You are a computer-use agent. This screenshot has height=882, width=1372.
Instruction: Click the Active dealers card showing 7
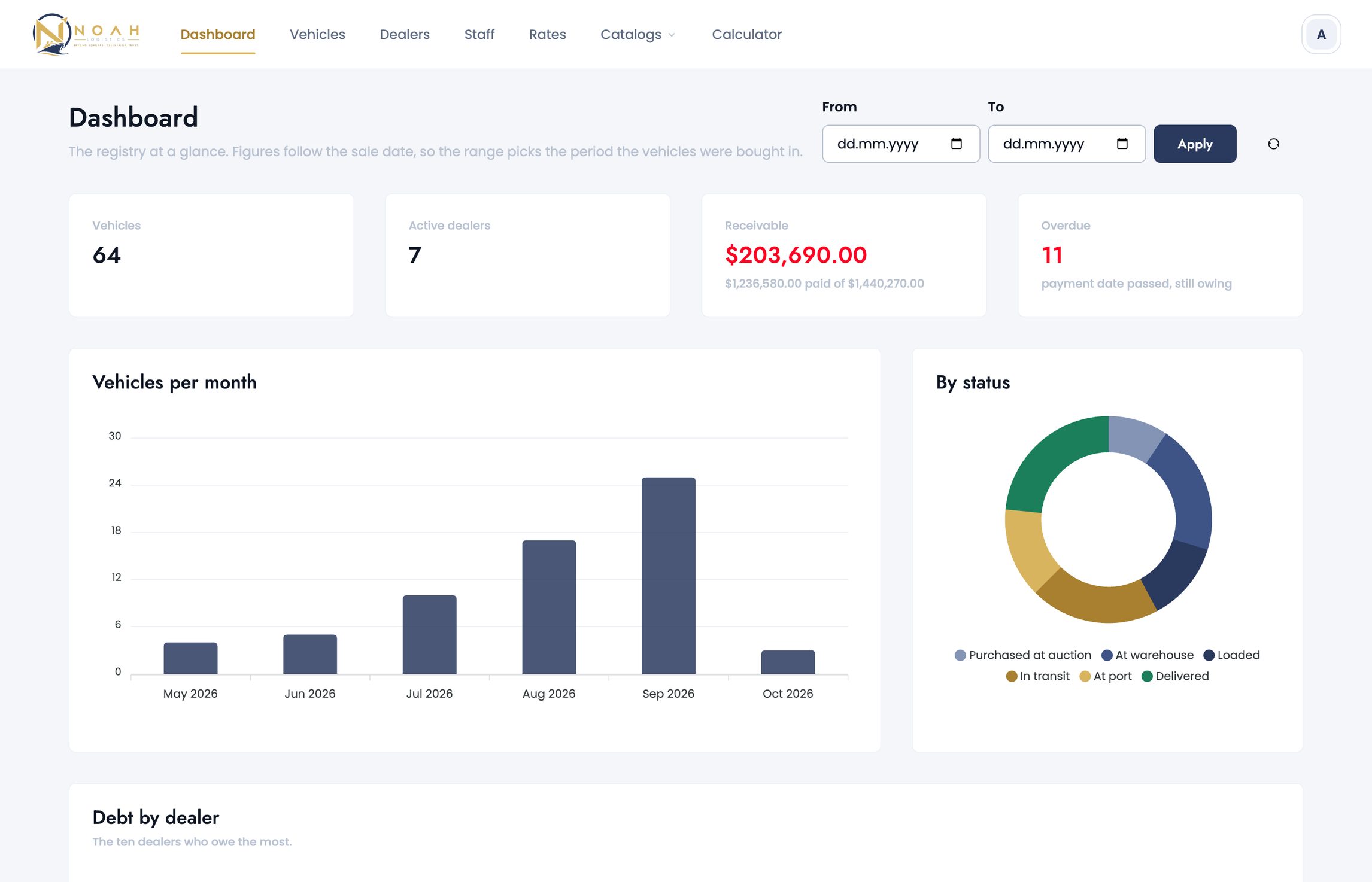[x=527, y=255]
